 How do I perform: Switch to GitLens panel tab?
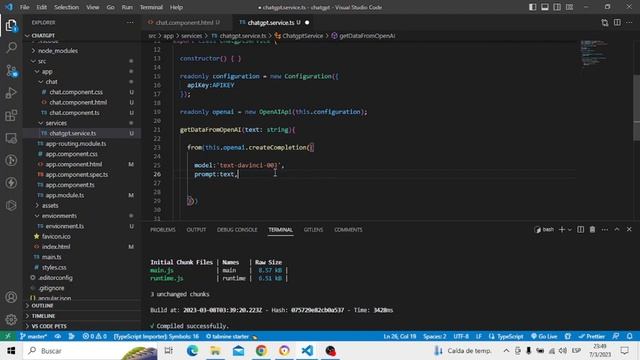(313, 230)
